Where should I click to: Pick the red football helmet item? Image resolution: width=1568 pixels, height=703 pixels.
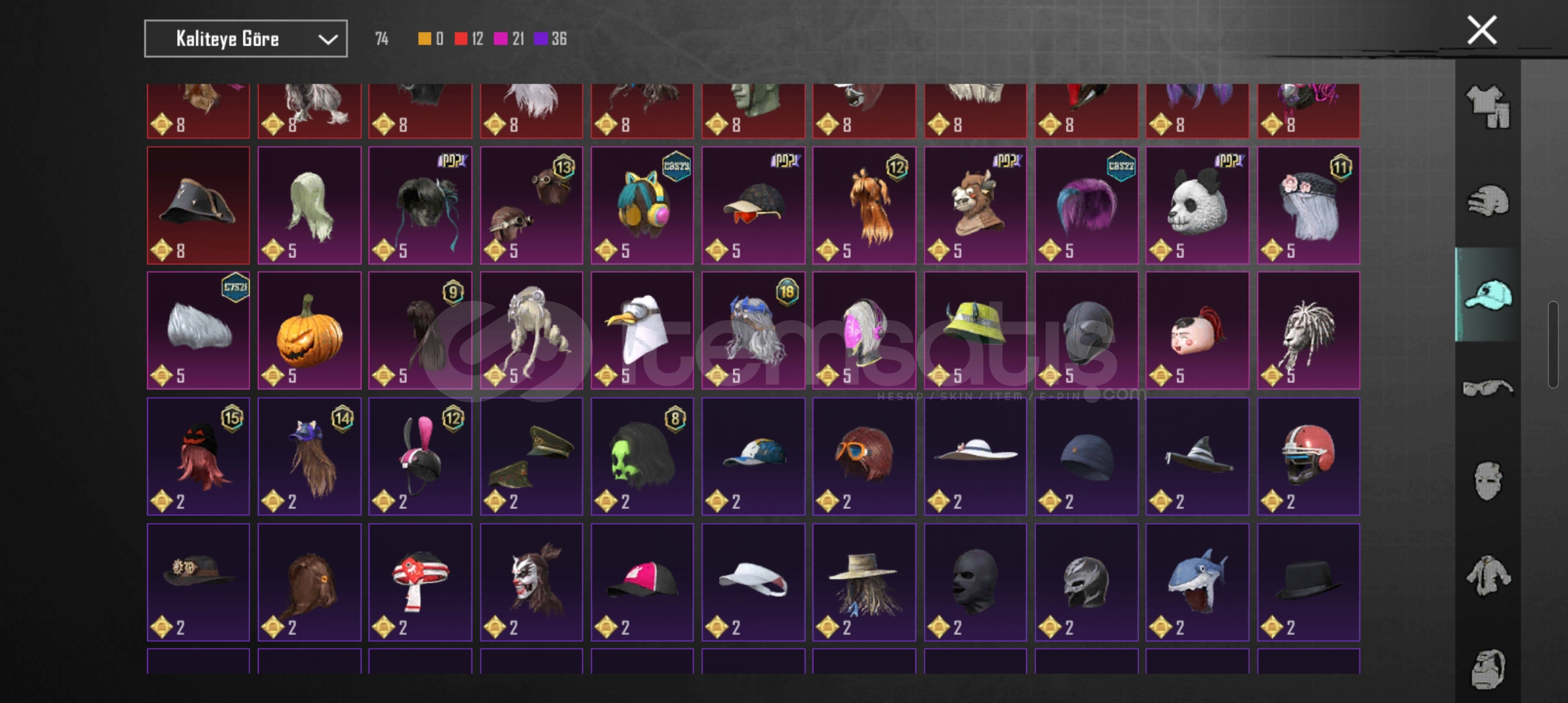[x=1308, y=456]
